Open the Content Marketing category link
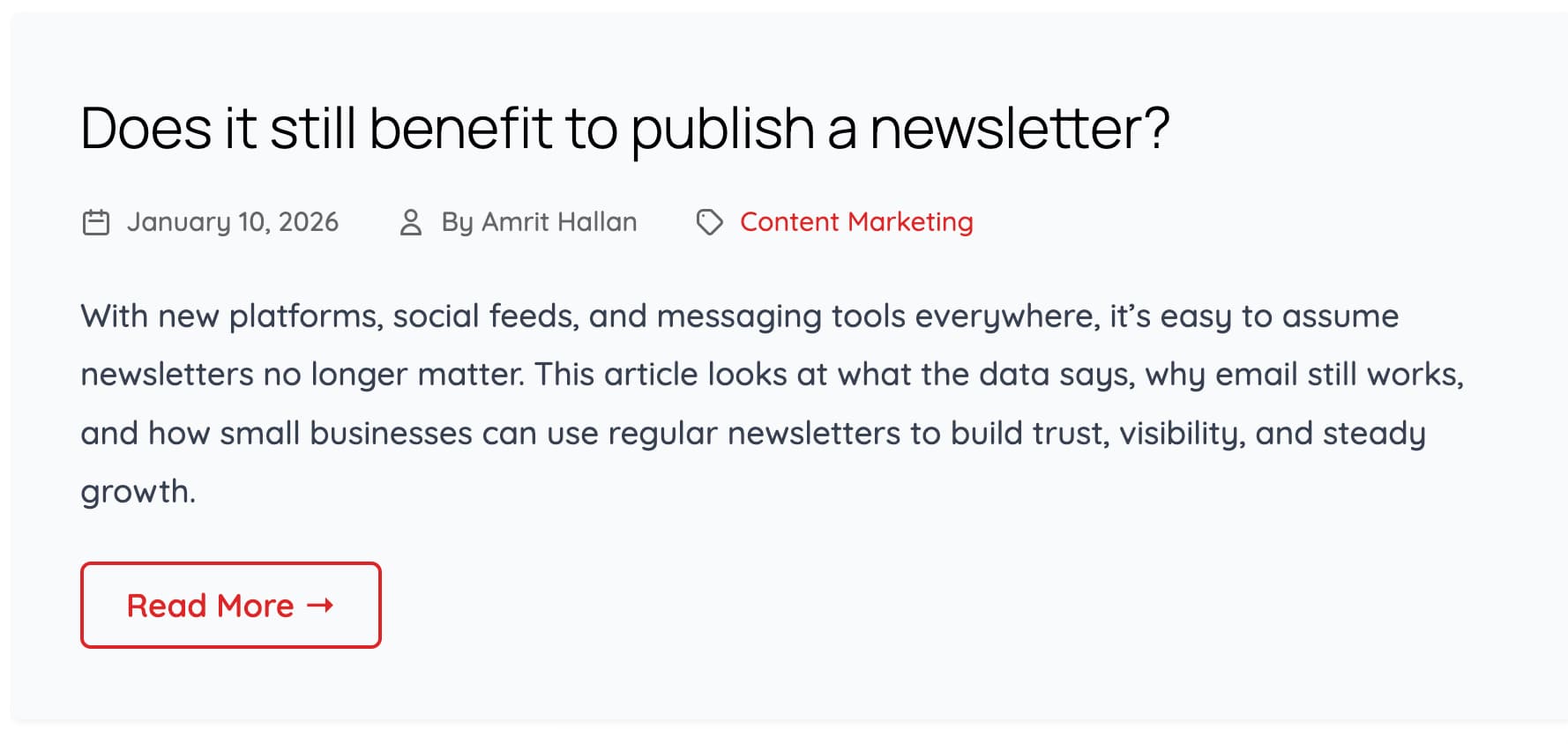Viewport: 1568px width, 744px height. [x=855, y=222]
